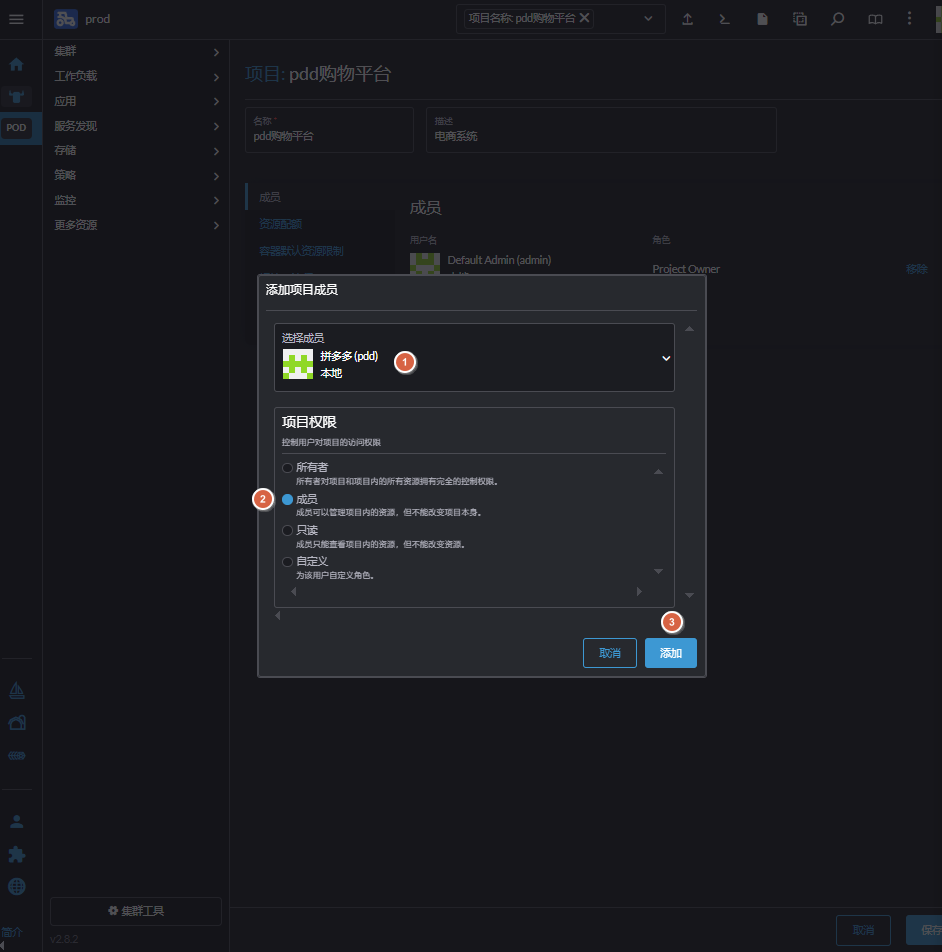Open the shirt-shaped cluster icon in sidebar
942x952 pixels.
click(16, 96)
